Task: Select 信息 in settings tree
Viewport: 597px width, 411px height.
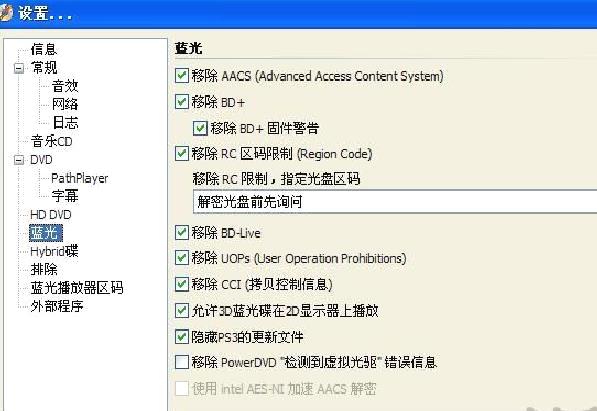Action: click(44, 49)
